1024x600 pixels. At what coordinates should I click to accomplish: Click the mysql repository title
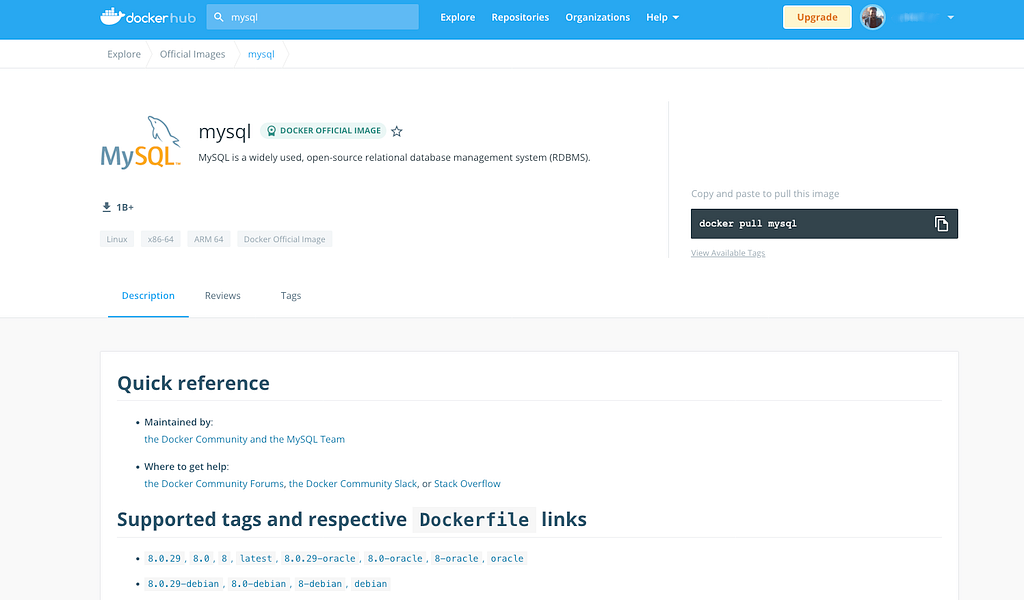click(x=225, y=132)
